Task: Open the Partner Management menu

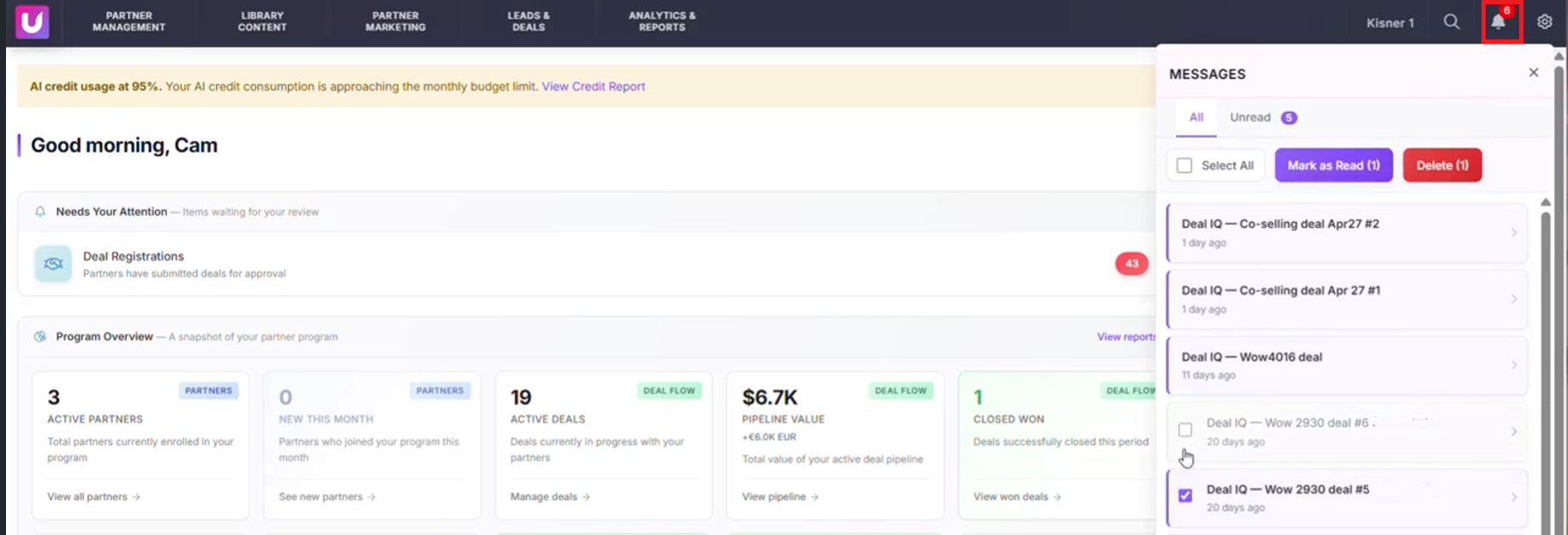Action: pyautogui.click(x=129, y=21)
